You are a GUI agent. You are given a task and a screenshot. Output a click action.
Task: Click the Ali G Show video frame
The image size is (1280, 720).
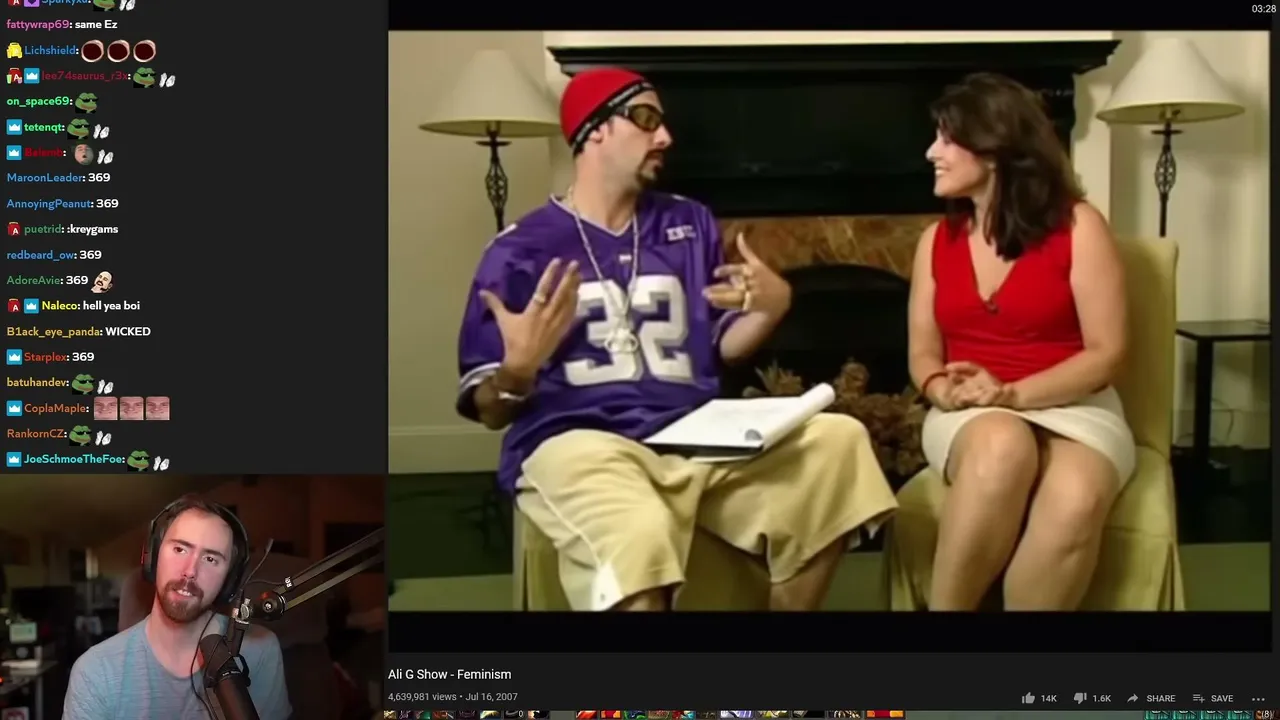coord(829,320)
